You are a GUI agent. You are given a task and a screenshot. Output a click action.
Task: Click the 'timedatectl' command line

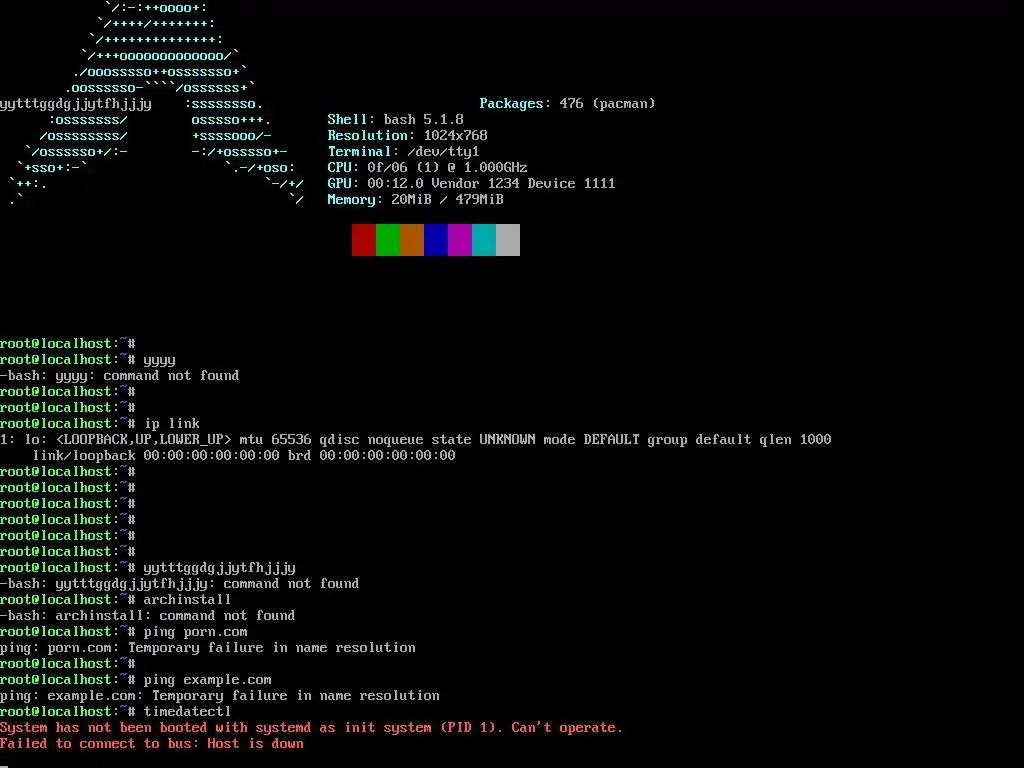116,712
